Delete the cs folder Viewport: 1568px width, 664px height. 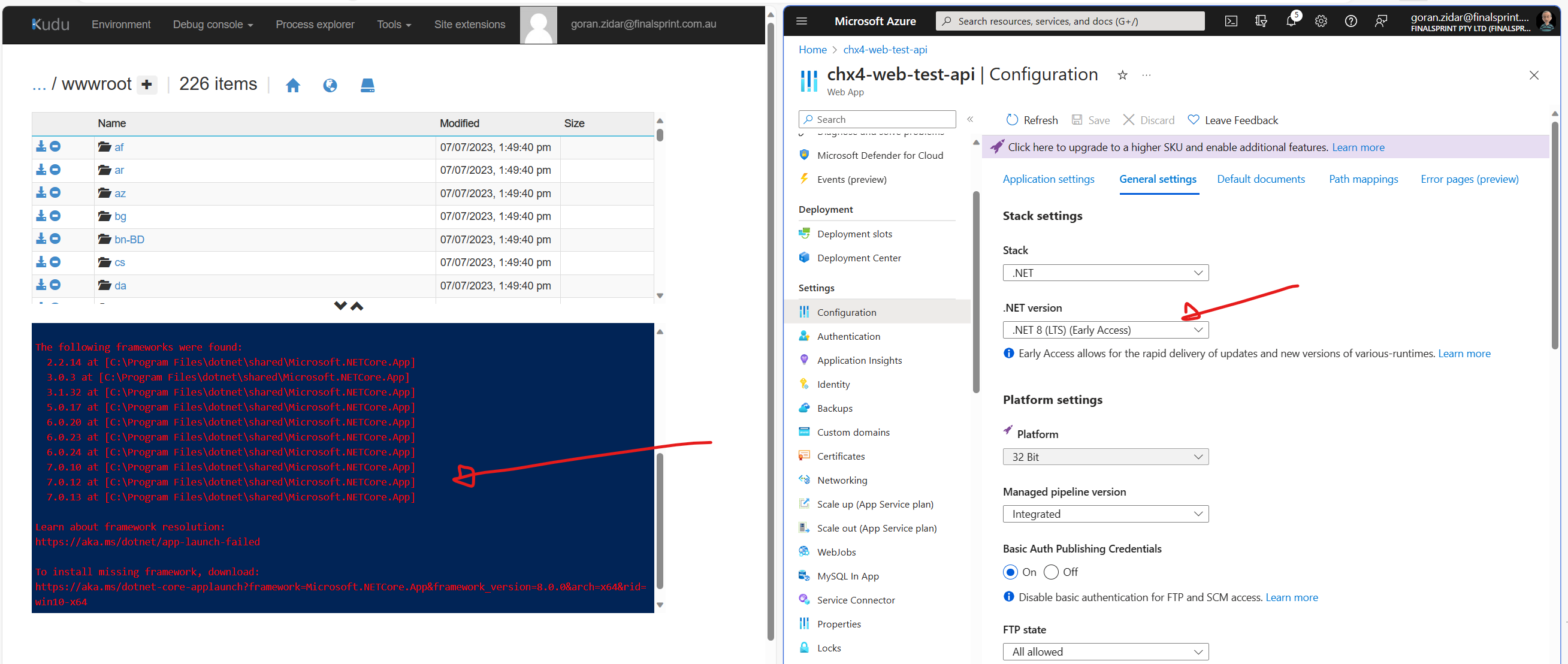[55, 262]
